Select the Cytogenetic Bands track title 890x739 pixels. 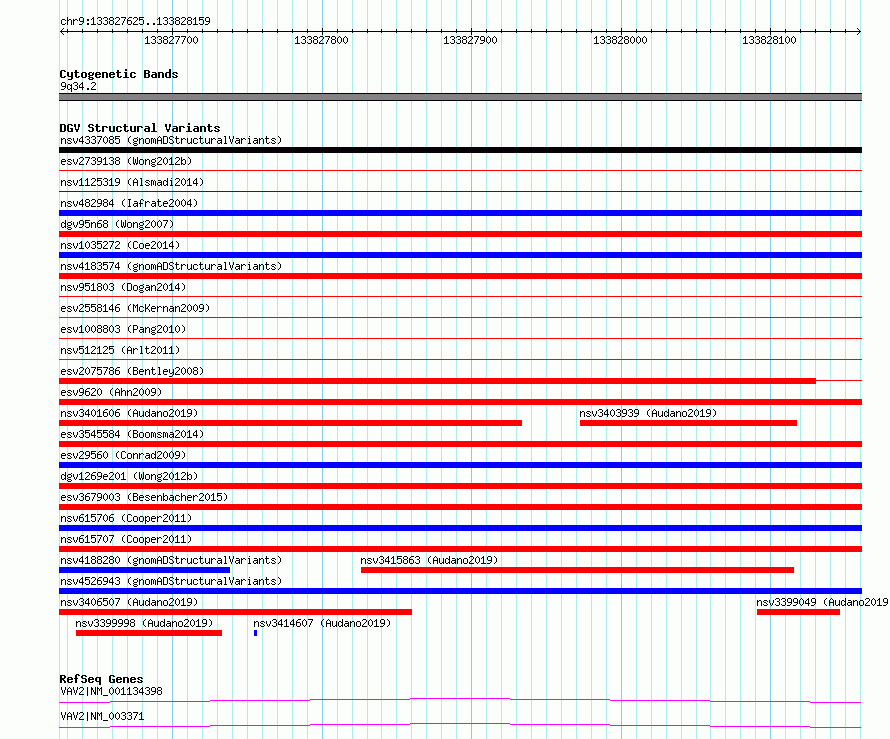[119, 74]
